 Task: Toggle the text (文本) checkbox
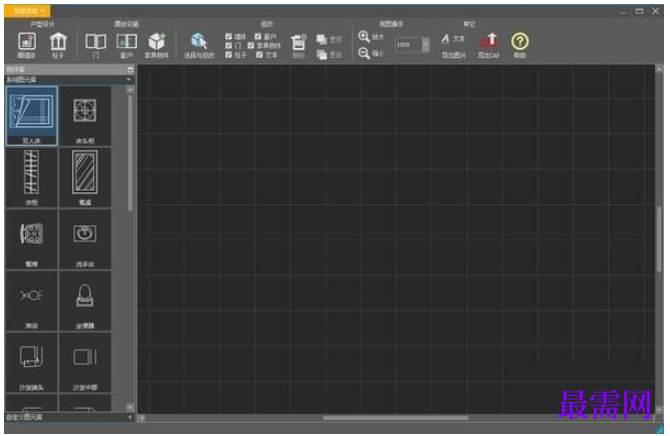click(259, 55)
